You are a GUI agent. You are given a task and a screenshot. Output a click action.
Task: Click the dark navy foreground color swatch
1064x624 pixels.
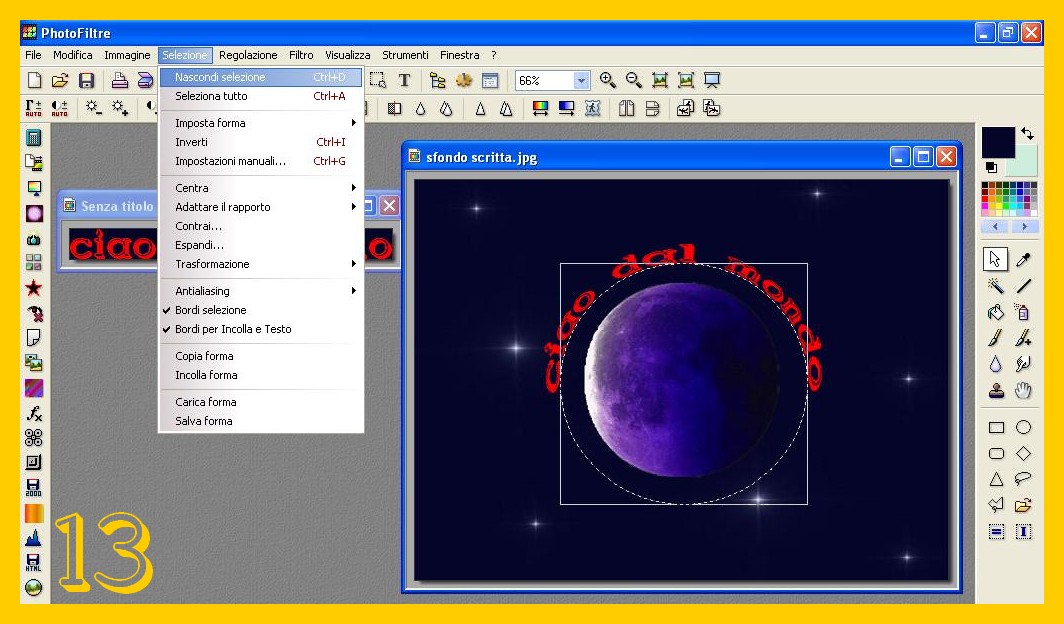997,142
